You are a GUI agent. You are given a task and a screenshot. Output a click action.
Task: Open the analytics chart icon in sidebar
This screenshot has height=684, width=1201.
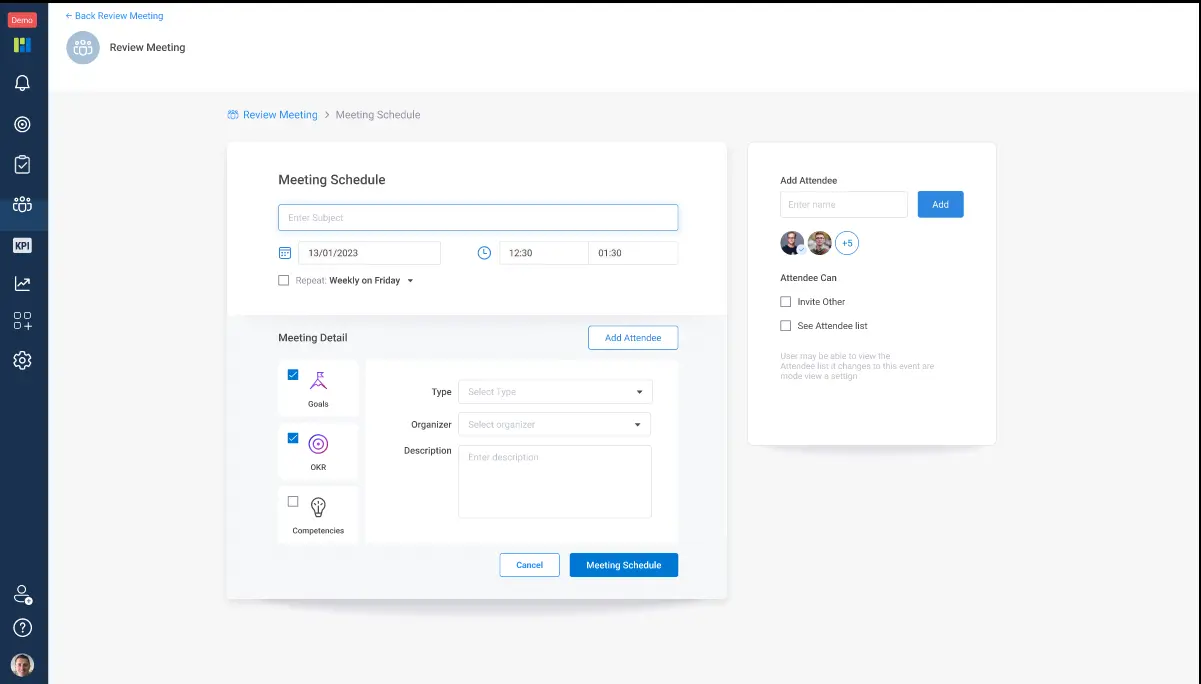pos(22,284)
